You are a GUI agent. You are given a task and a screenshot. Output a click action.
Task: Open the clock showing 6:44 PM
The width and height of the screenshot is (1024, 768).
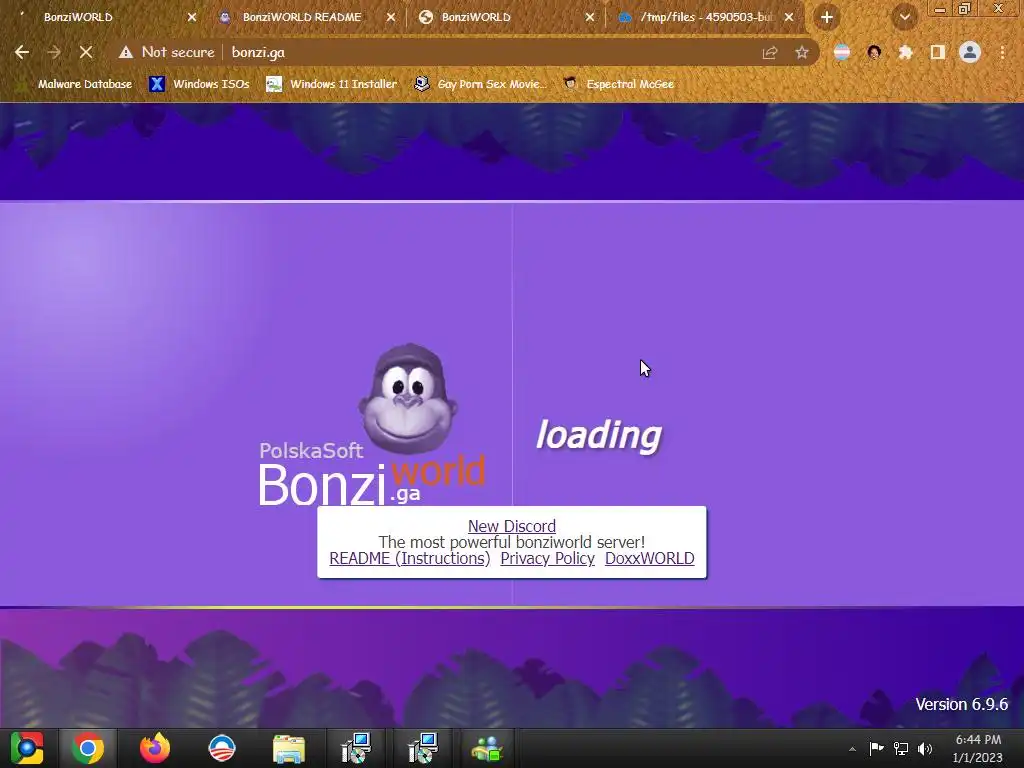pyautogui.click(x=978, y=748)
